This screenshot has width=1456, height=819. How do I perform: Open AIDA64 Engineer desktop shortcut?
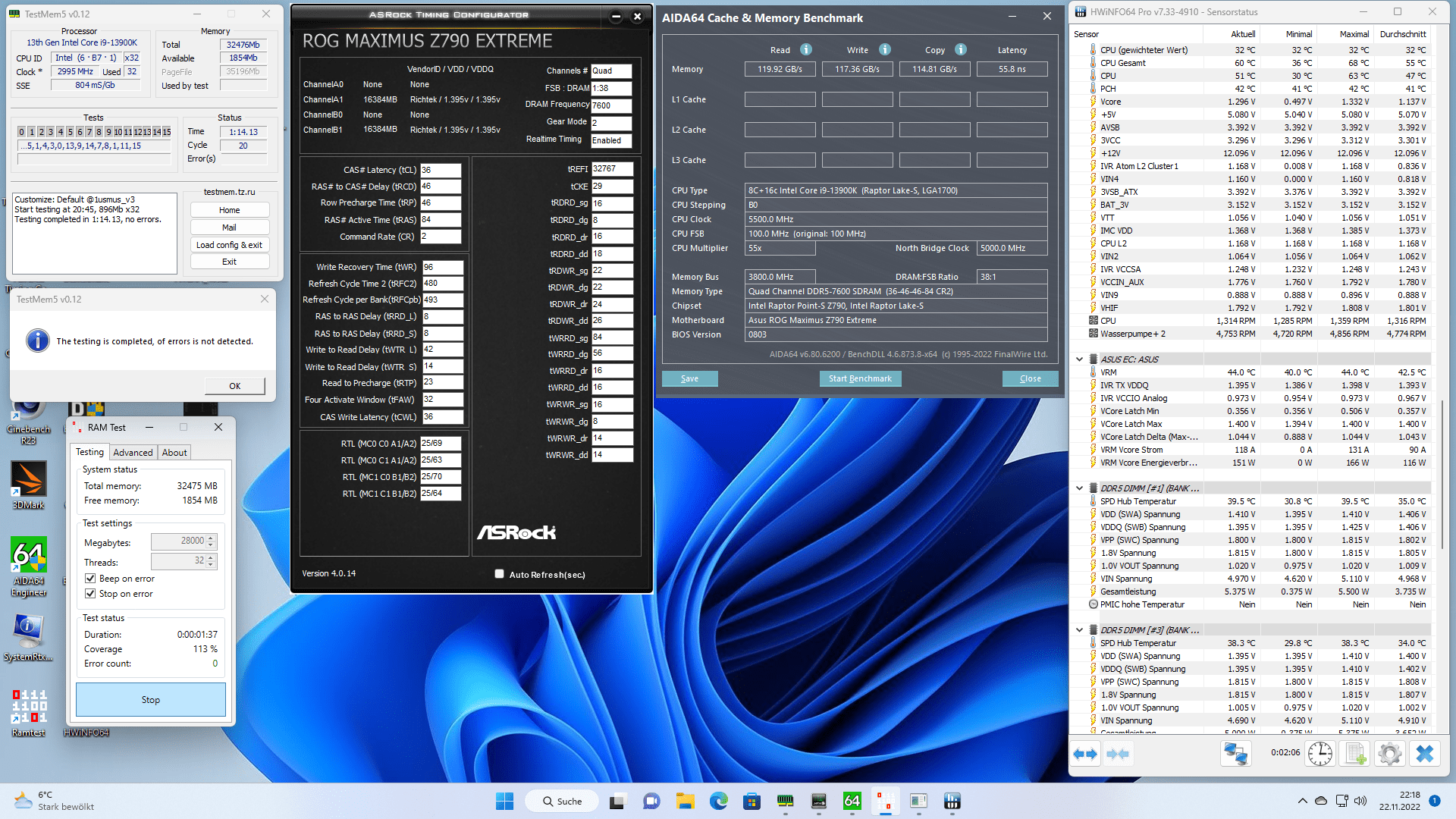[29, 566]
